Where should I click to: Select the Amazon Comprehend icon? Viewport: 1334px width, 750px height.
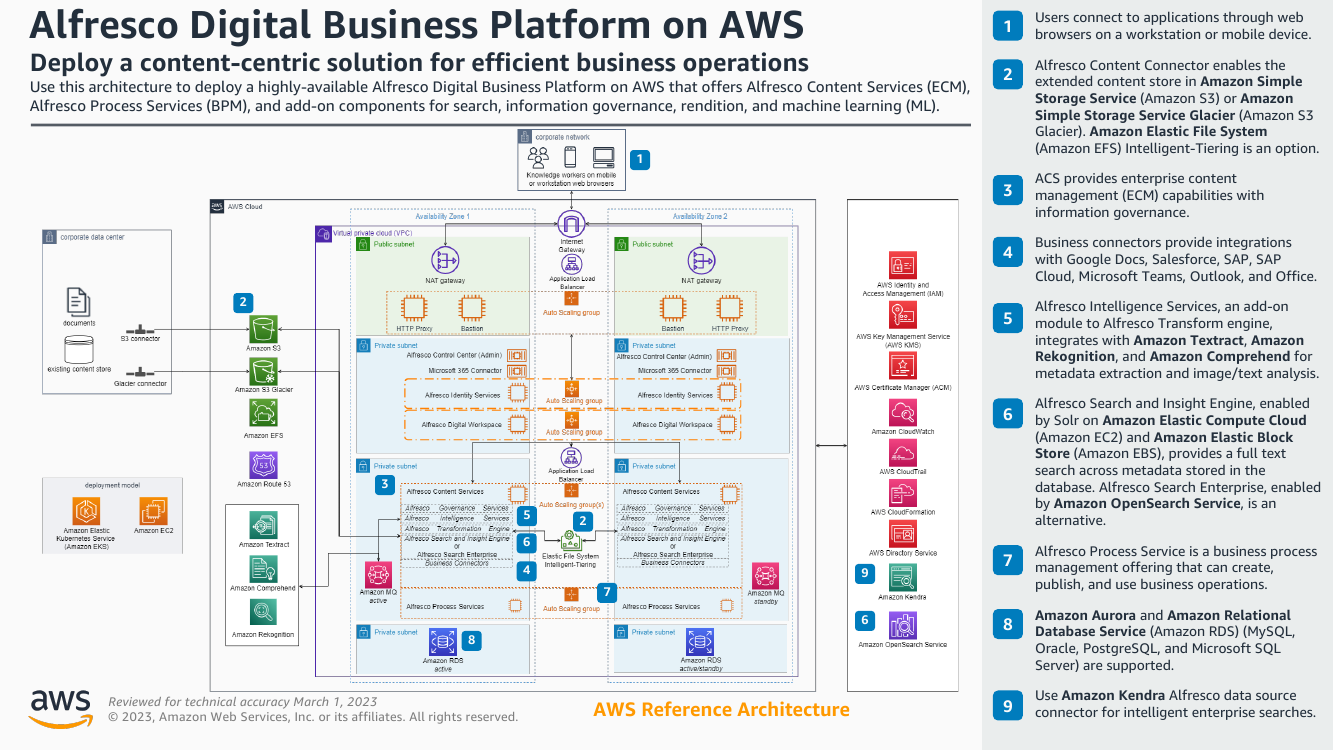click(264, 569)
